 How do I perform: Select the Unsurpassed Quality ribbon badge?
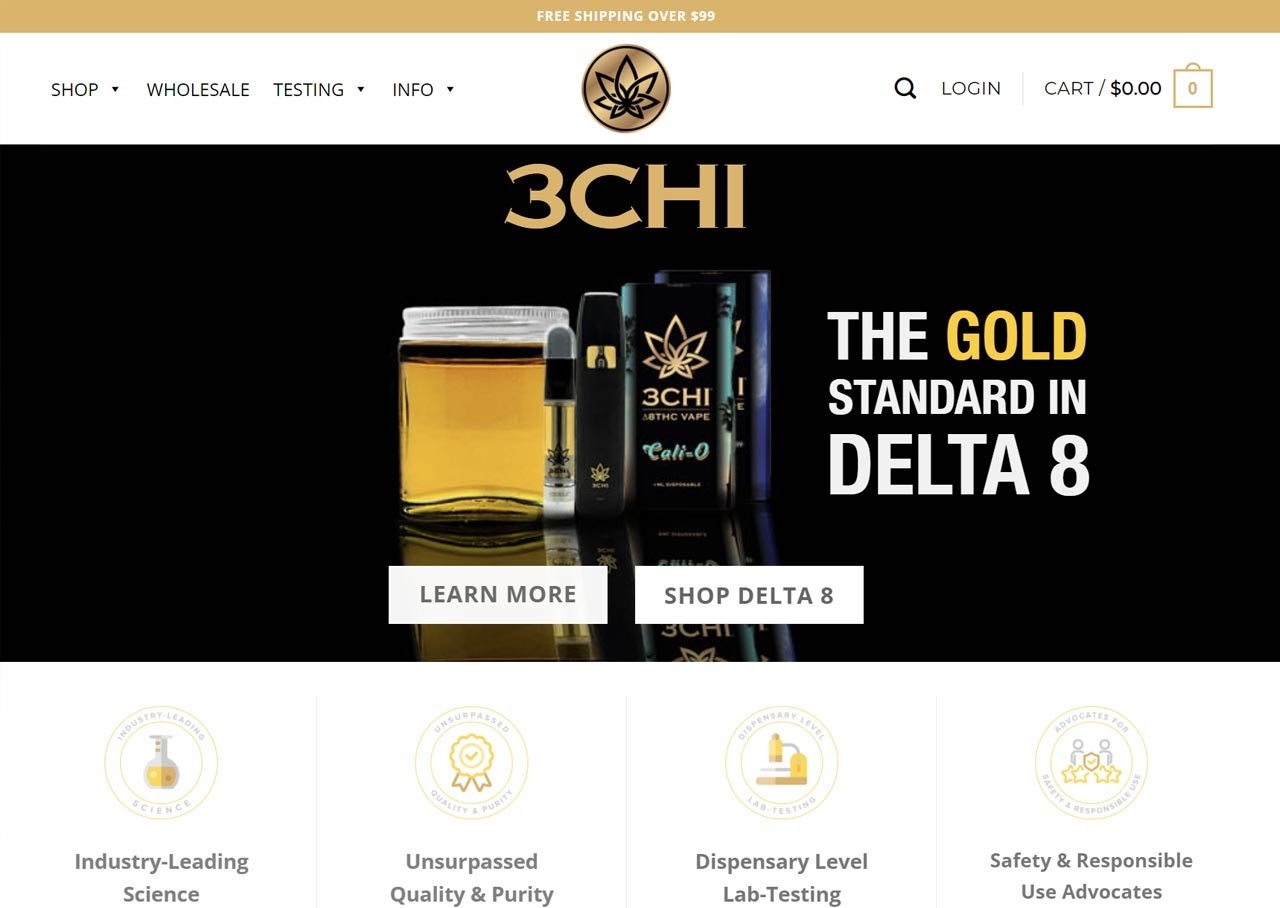(471, 763)
